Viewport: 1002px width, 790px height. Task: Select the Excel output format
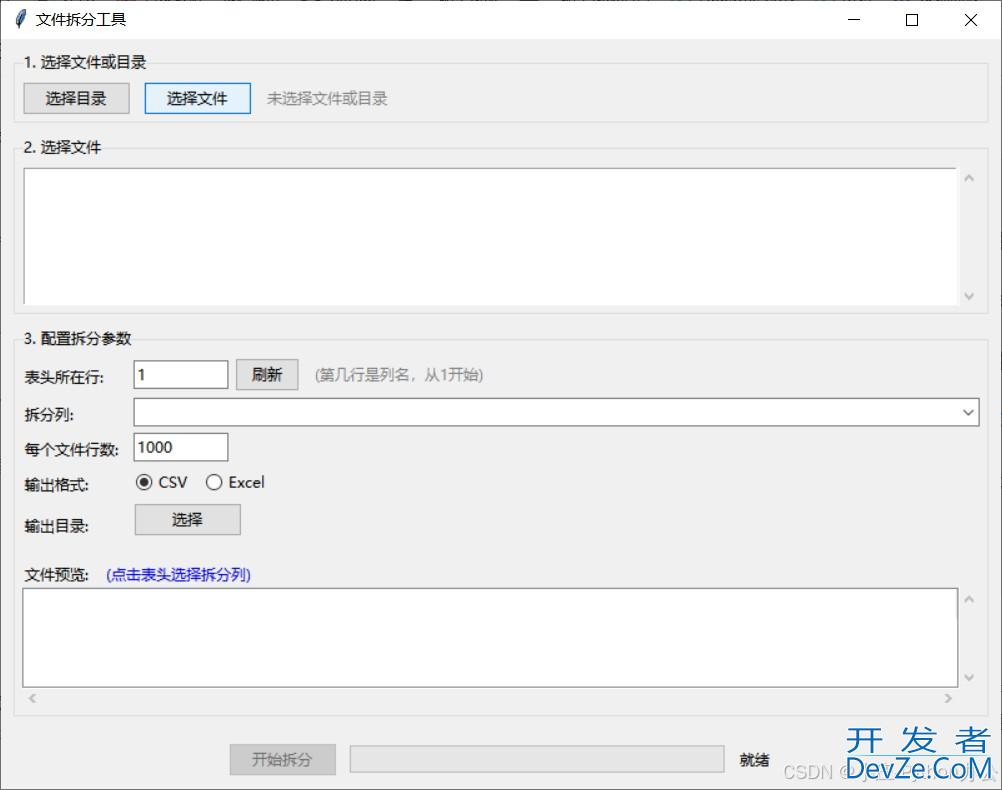tap(214, 482)
